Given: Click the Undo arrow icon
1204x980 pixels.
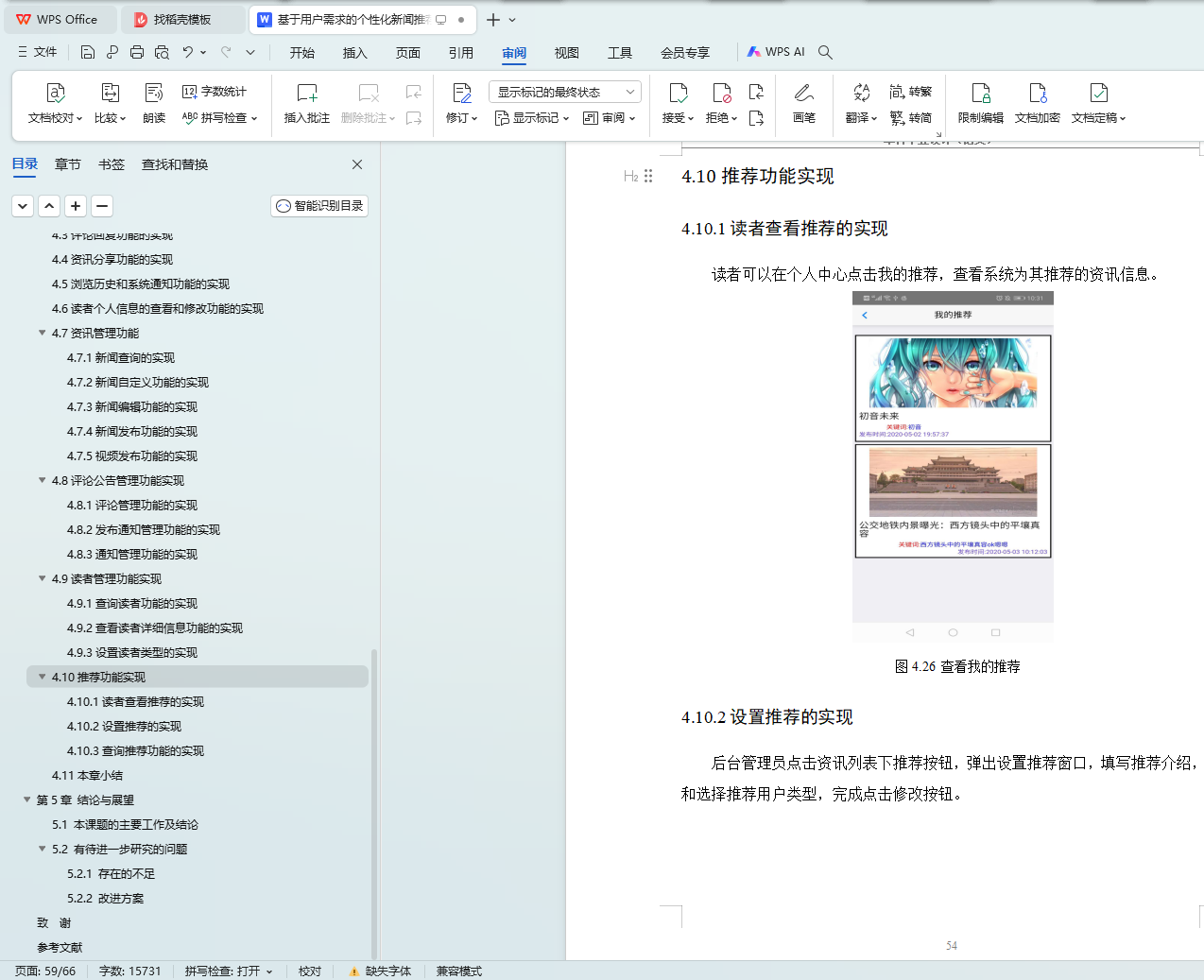Looking at the screenshot, I should (188, 52).
